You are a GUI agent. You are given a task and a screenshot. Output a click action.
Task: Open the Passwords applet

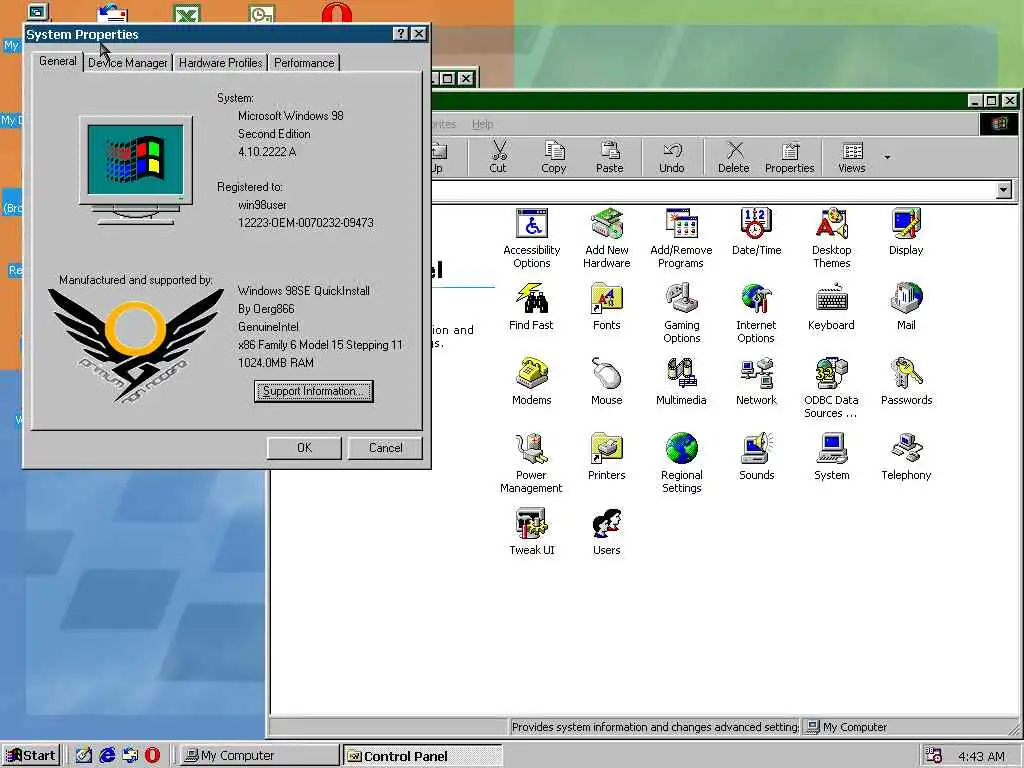pyautogui.click(x=906, y=382)
